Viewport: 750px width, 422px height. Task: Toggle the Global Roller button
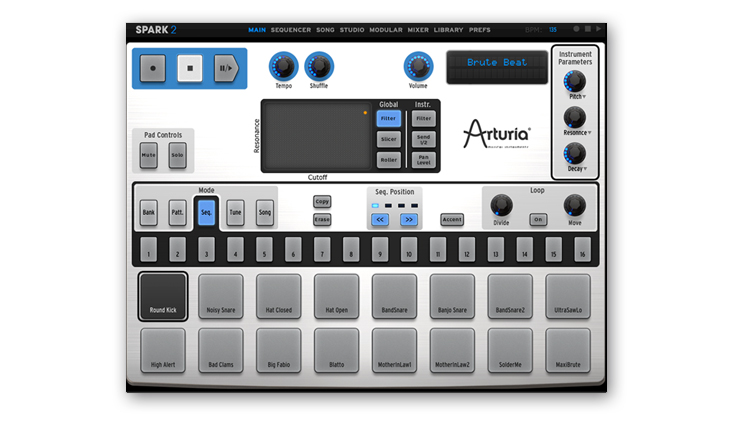click(388, 160)
